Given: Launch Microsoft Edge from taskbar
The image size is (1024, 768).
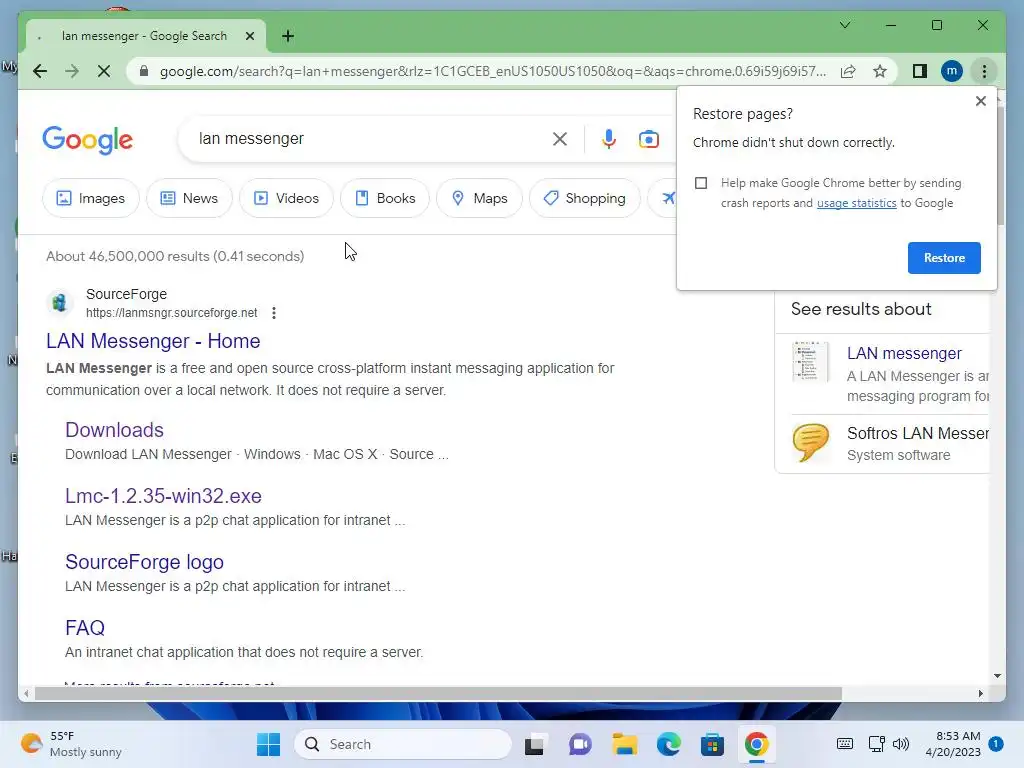Looking at the screenshot, I should pos(669,744).
